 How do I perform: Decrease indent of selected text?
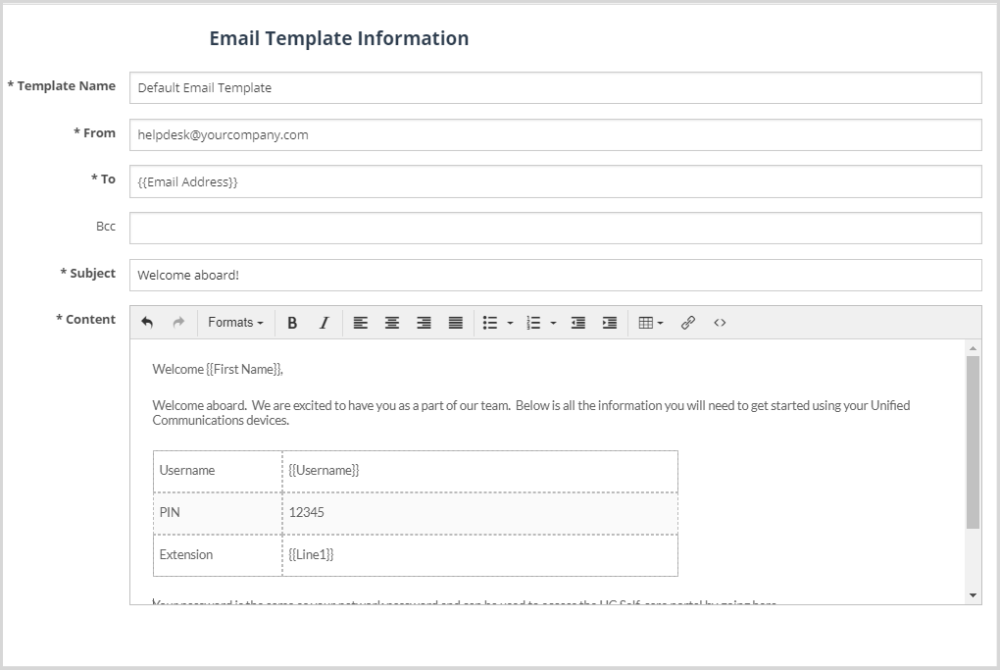click(x=577, y=322)
